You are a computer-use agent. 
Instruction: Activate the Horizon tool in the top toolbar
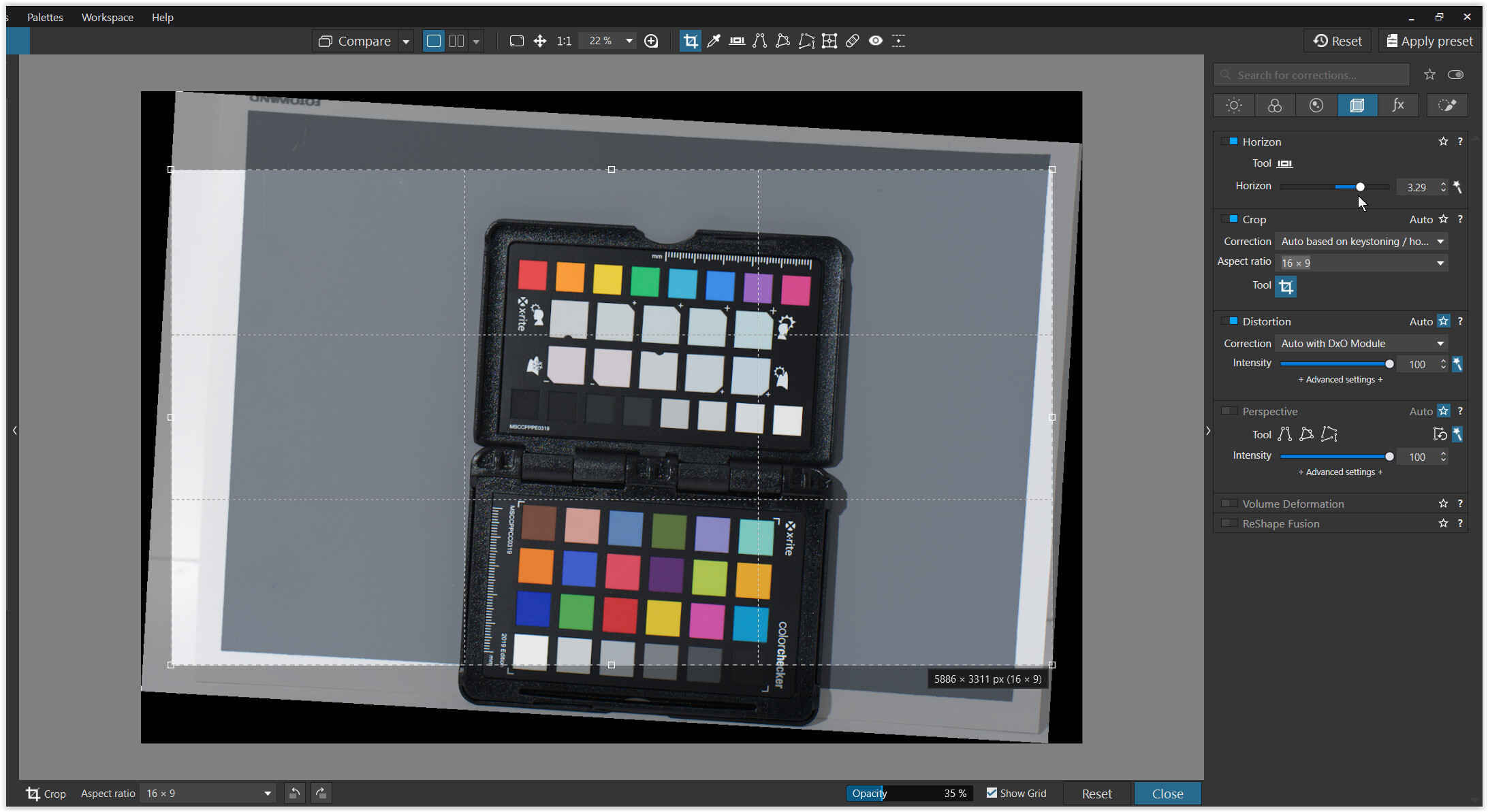pos(737,41)
